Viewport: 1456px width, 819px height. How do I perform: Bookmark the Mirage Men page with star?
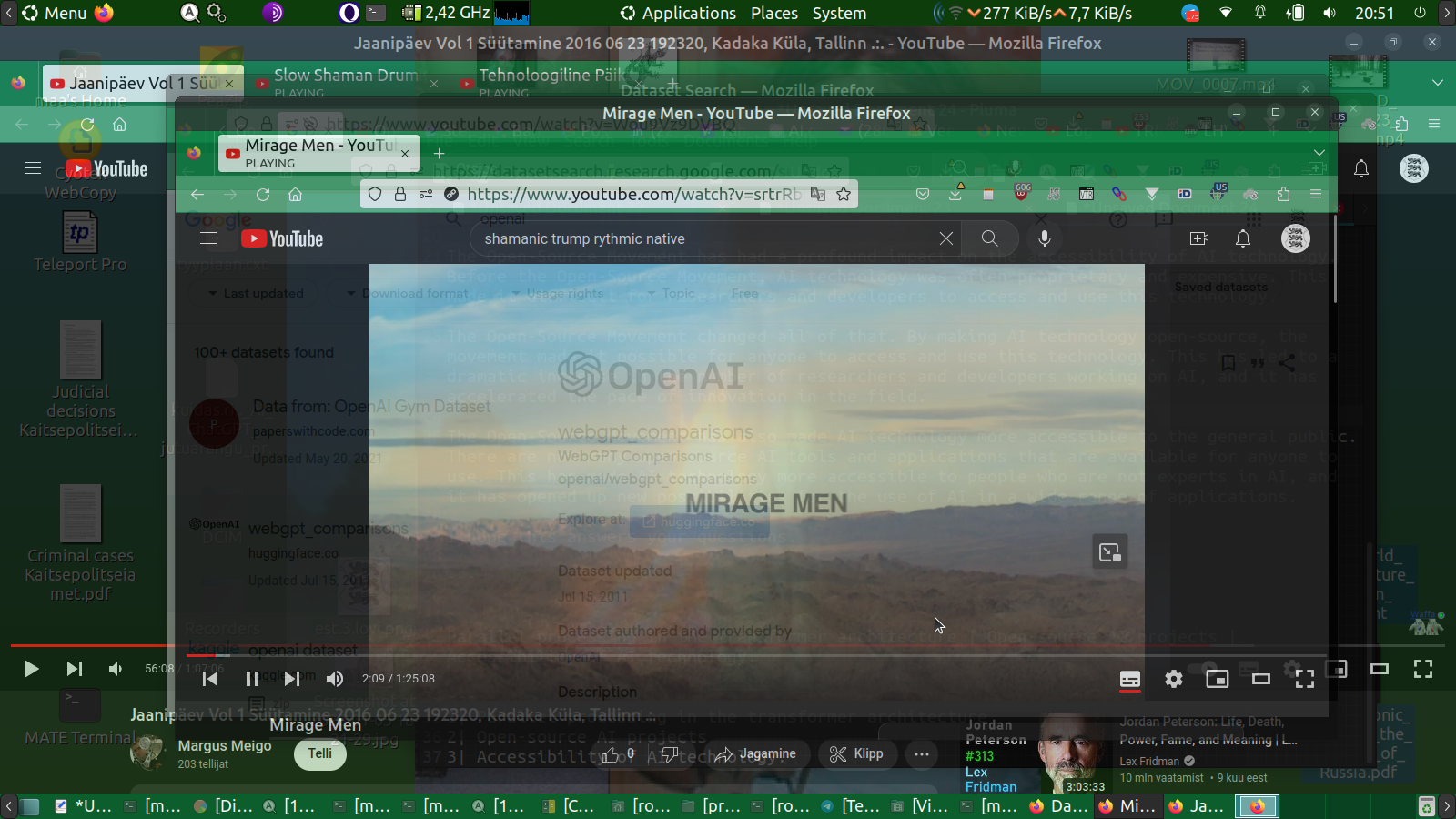tap(844, 194)
